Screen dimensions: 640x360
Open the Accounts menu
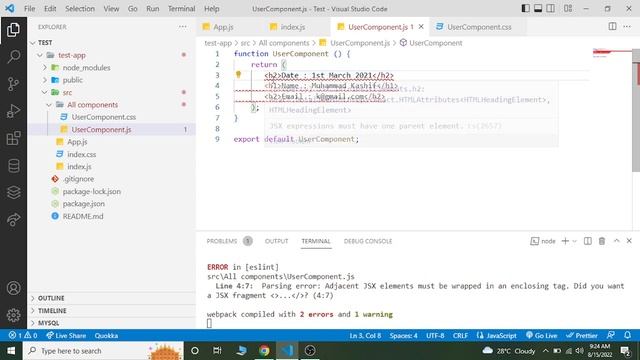point(13,288)
